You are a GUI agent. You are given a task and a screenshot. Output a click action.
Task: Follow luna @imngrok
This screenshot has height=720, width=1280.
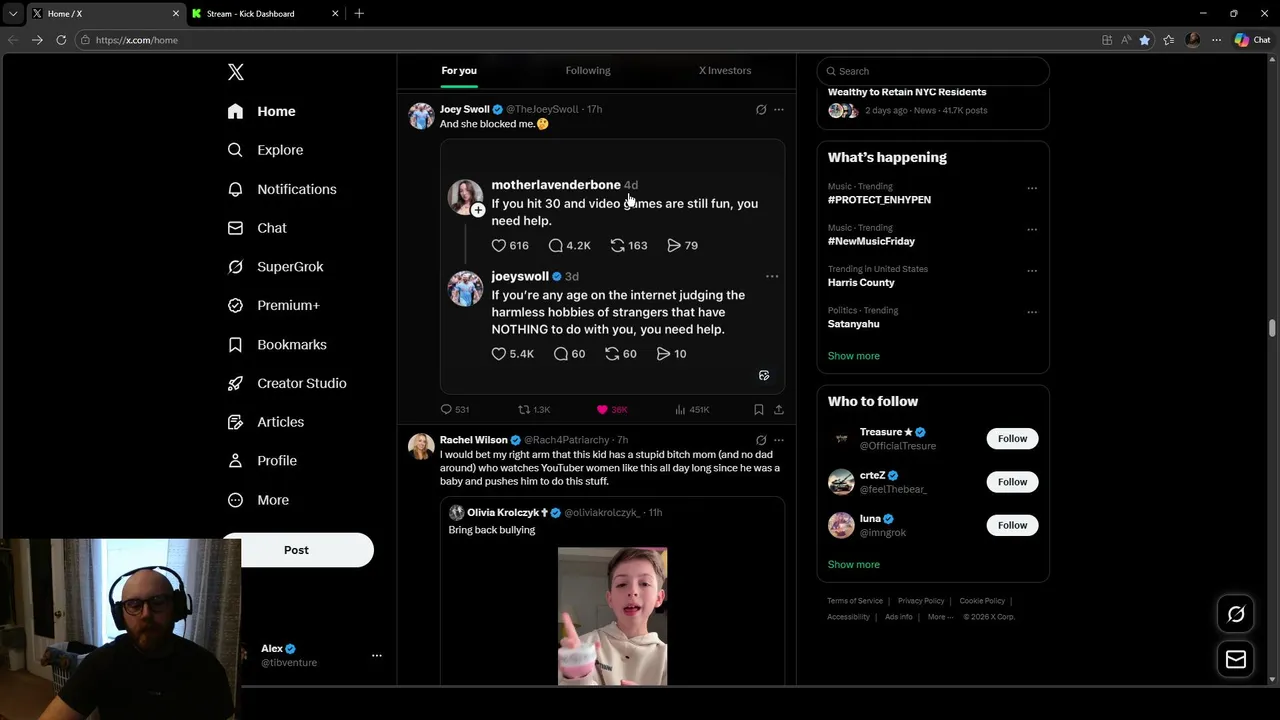[x=1012, y=525]
